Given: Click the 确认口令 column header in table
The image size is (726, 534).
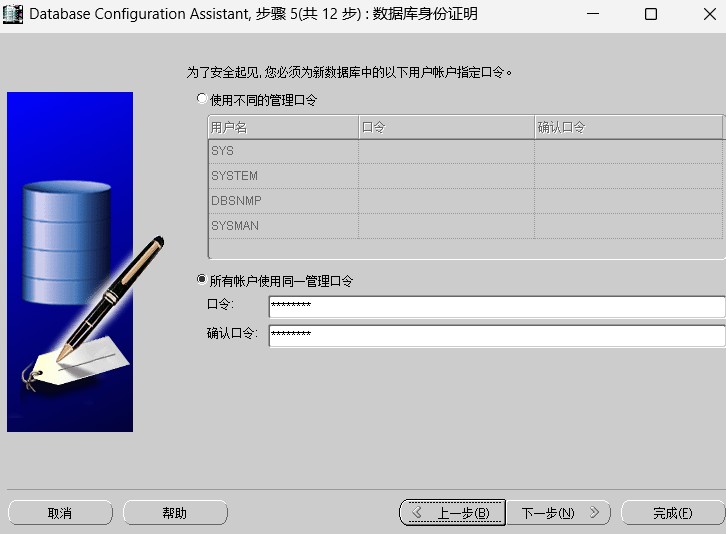Looking at the screenshot, I should (628, 127).
